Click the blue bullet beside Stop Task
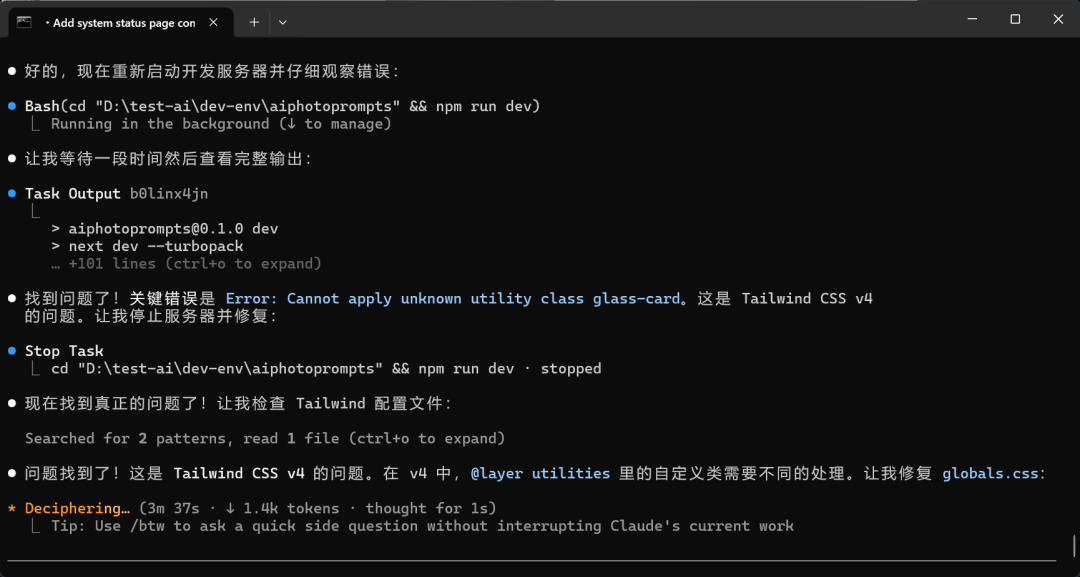 coord(12,351)
